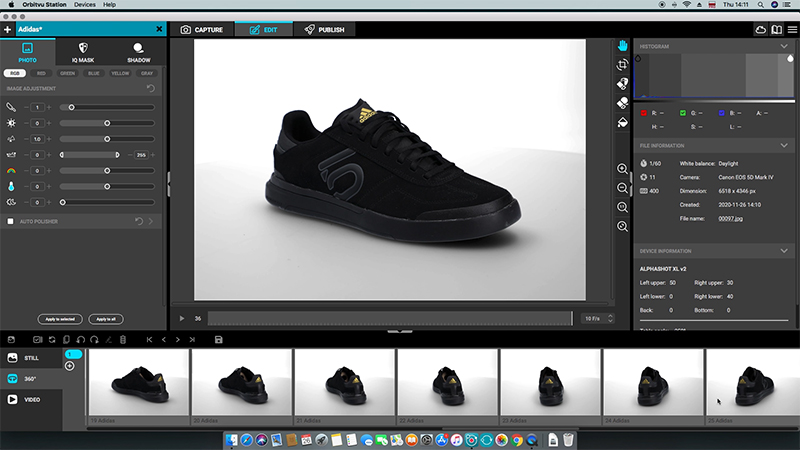800x450 pixels.
Task: Click the saturation rainbow slider handle
Action: point(107,170)
